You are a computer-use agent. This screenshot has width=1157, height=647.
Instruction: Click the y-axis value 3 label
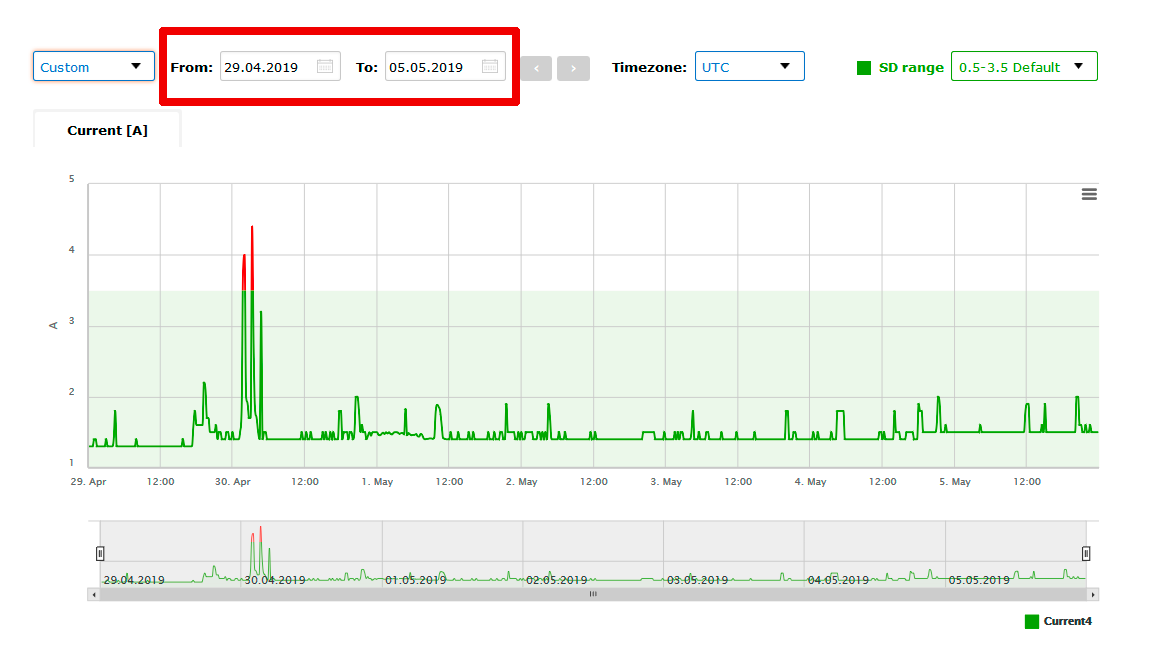pyautogui.click(x=72, y=321)
